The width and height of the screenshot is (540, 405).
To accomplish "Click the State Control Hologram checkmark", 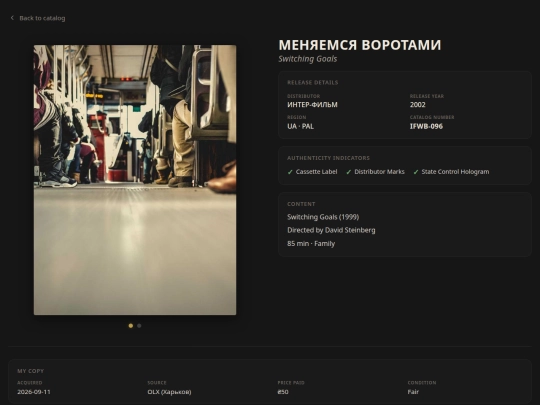I will pos(416,172).
